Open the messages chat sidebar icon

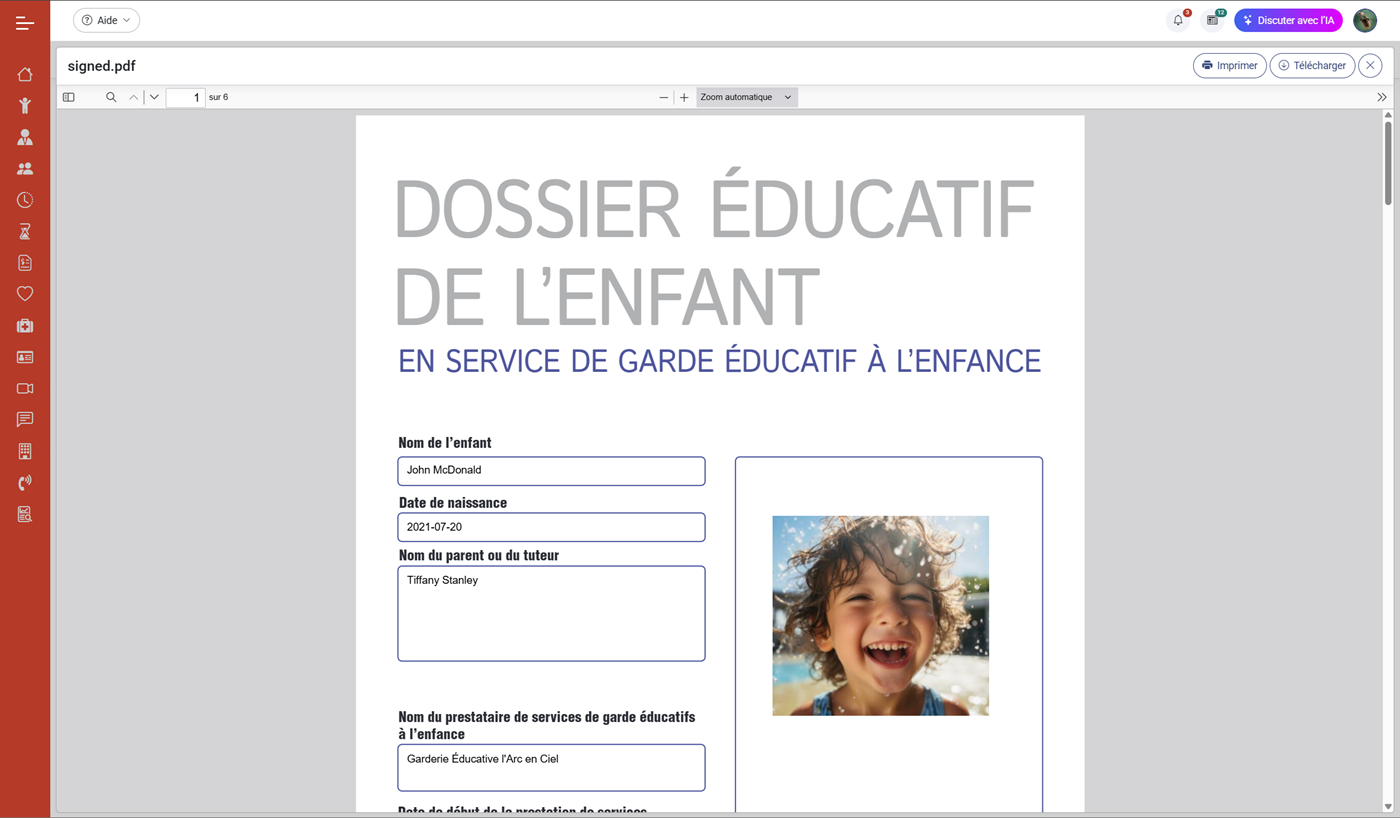(24, 419)
